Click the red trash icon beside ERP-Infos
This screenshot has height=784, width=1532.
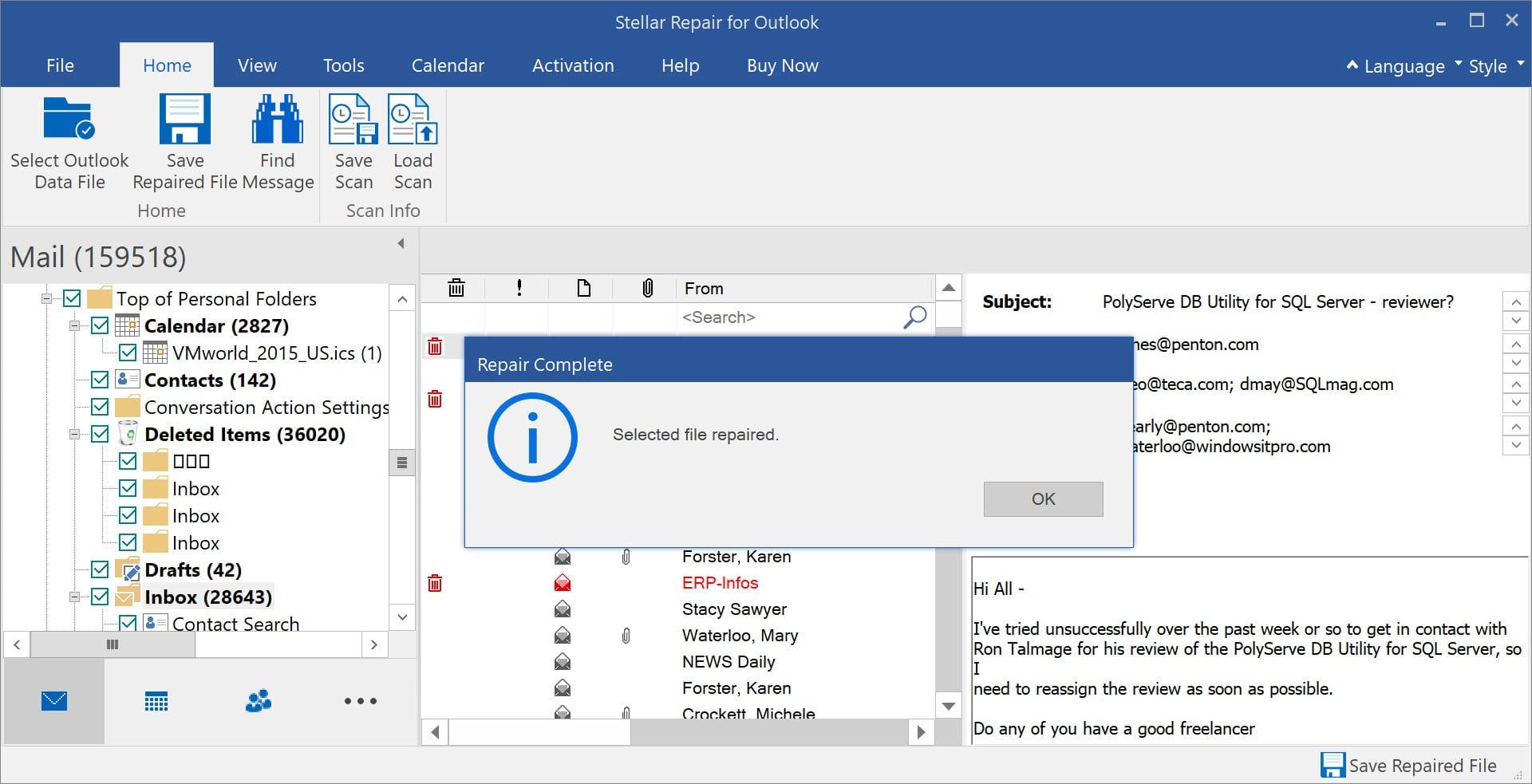point(435,583)
